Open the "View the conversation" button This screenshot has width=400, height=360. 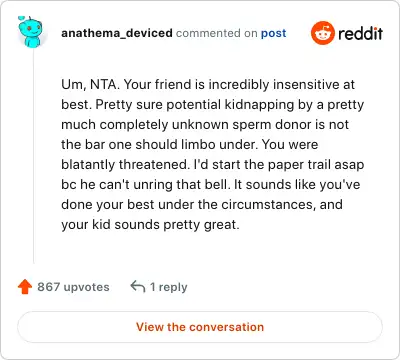coord(200,327)
